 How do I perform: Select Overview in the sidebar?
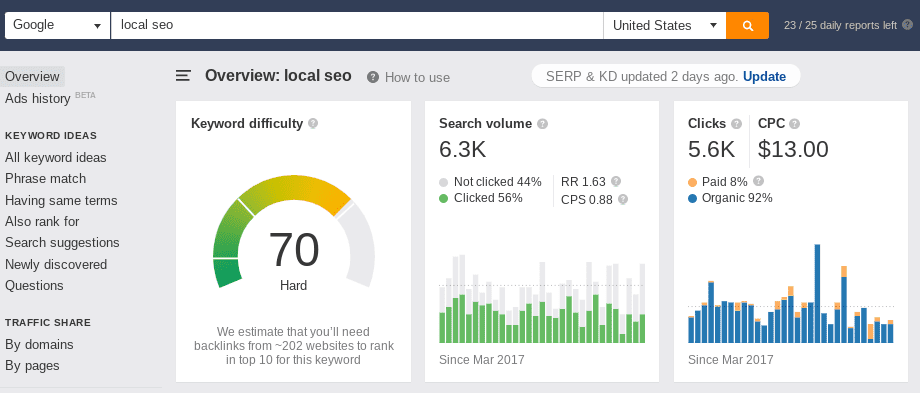tap(32, 77)
